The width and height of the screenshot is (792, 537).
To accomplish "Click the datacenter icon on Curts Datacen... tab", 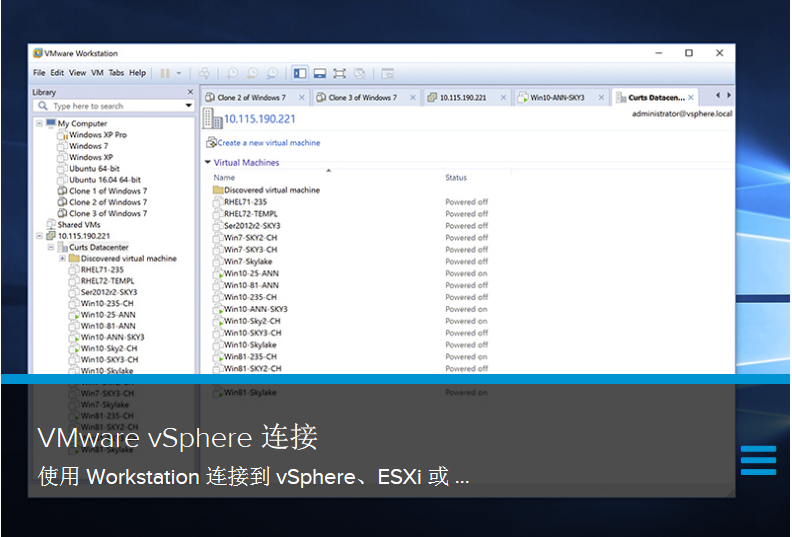I will point(621,97).
